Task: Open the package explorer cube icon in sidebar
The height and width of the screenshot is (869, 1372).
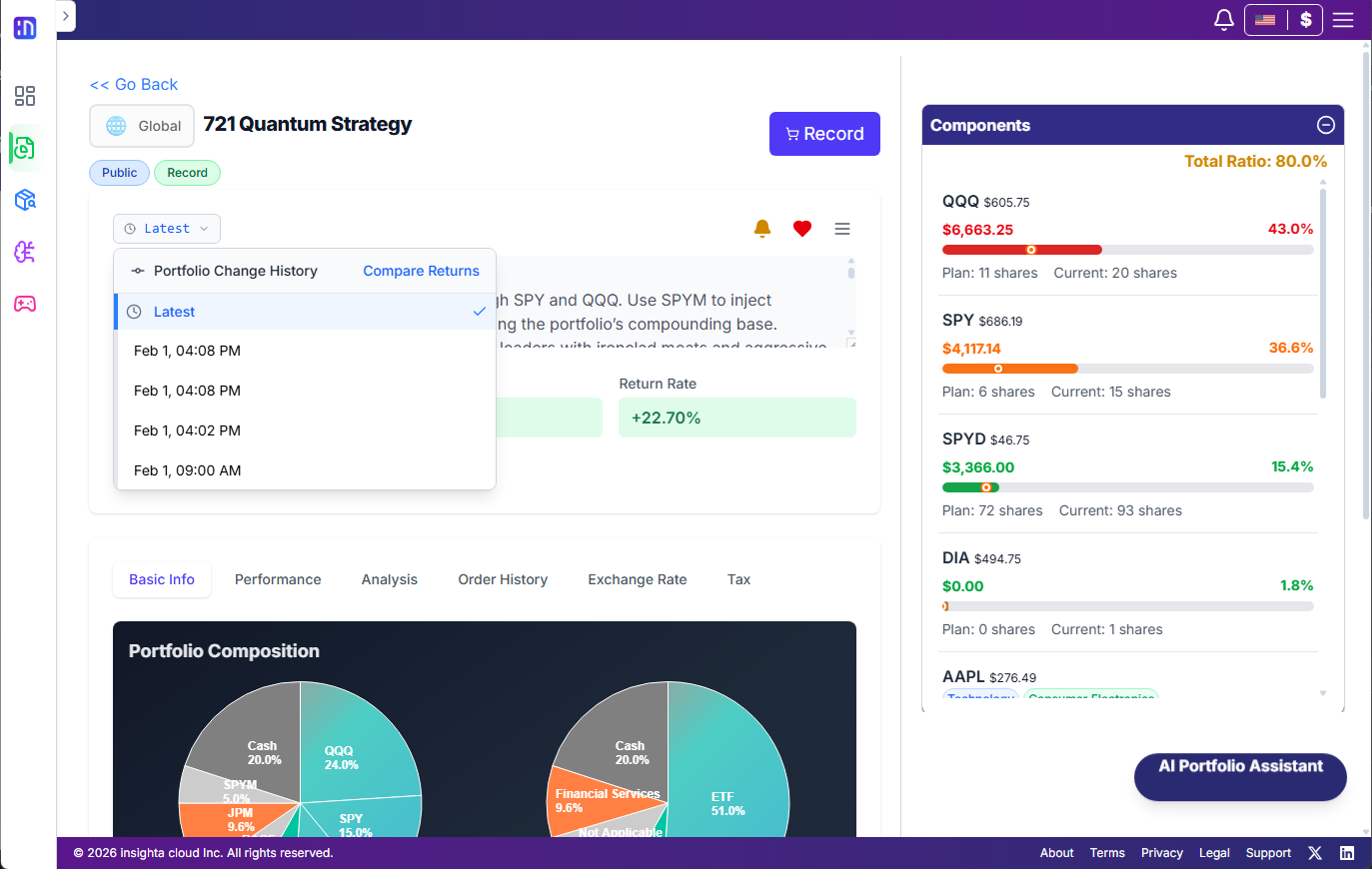Action: point(24,200)
